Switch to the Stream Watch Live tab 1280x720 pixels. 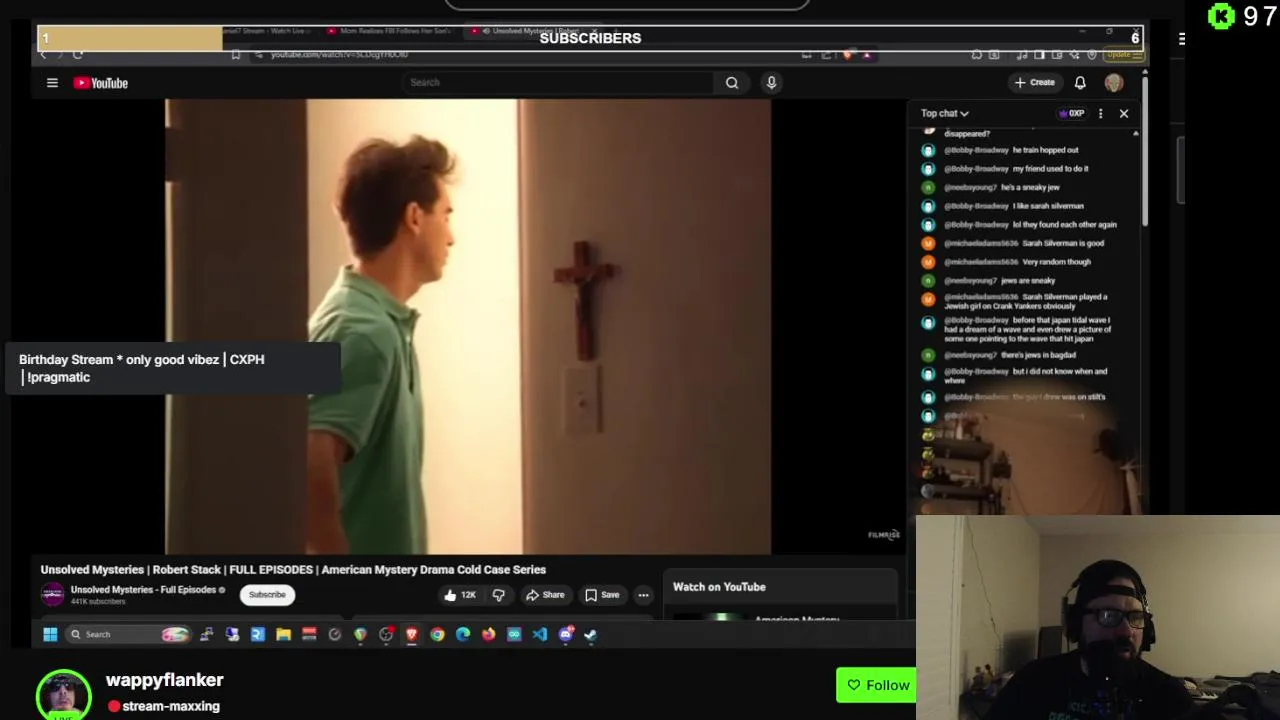pyautogui.click(x=268, y=31)
